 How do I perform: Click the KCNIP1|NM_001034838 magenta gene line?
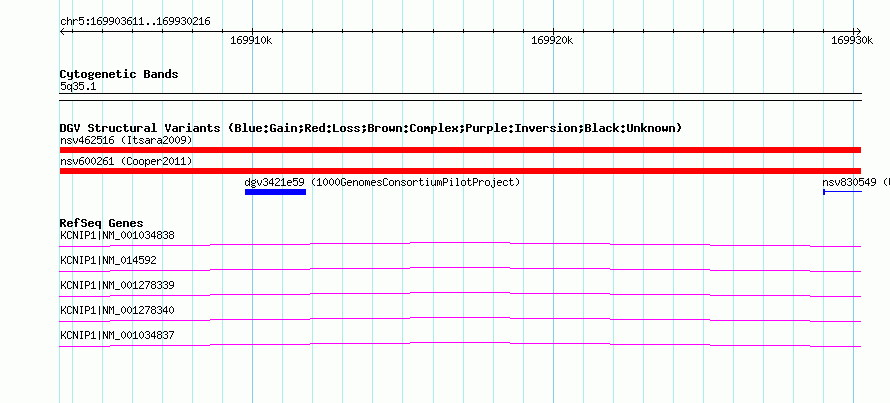(460, 244)
